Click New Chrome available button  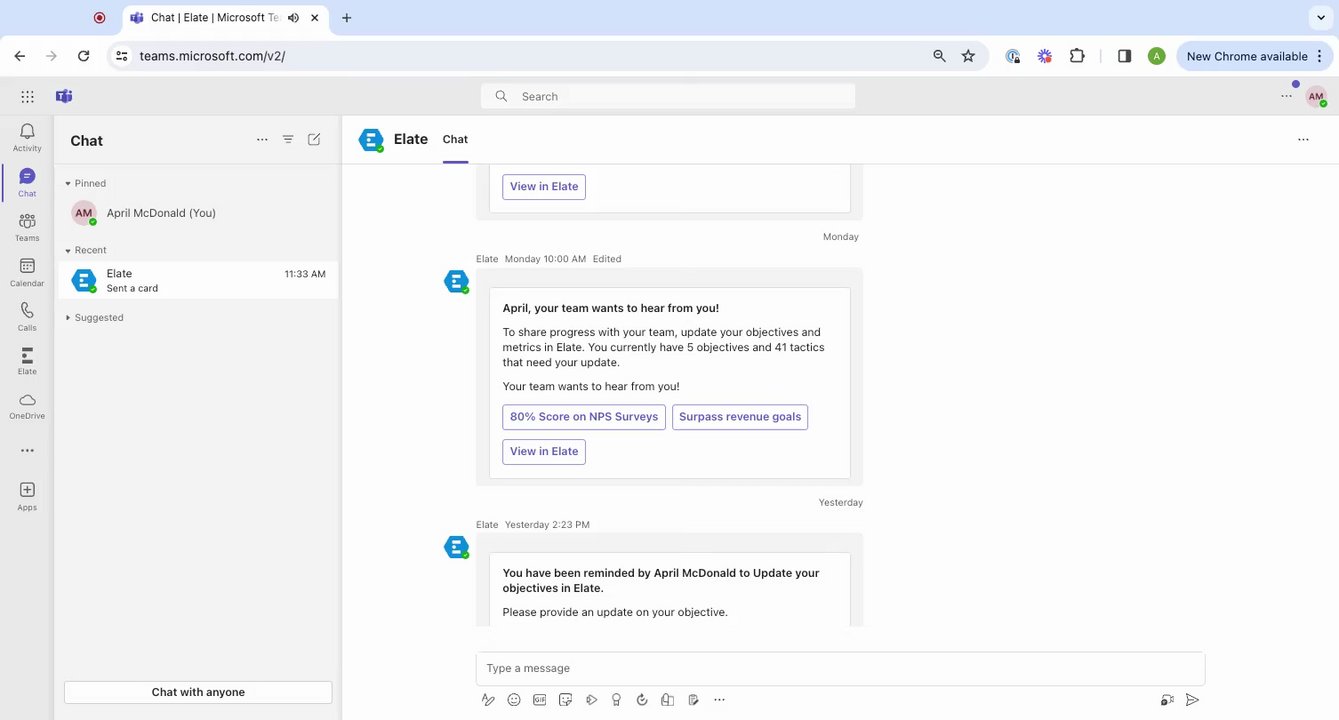click(x=1254, y=56)
